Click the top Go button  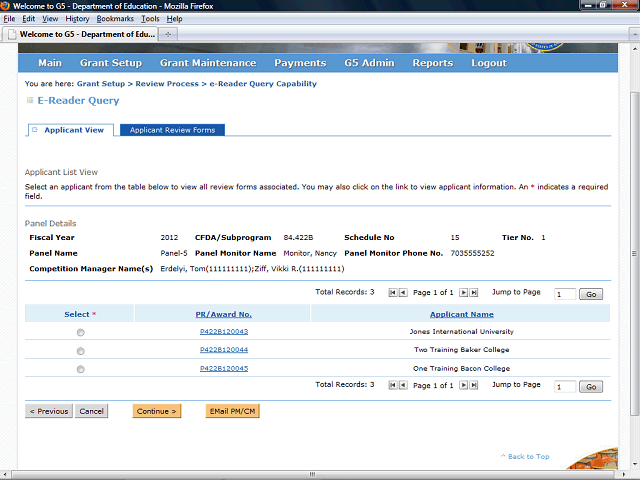tap(591, 294)
